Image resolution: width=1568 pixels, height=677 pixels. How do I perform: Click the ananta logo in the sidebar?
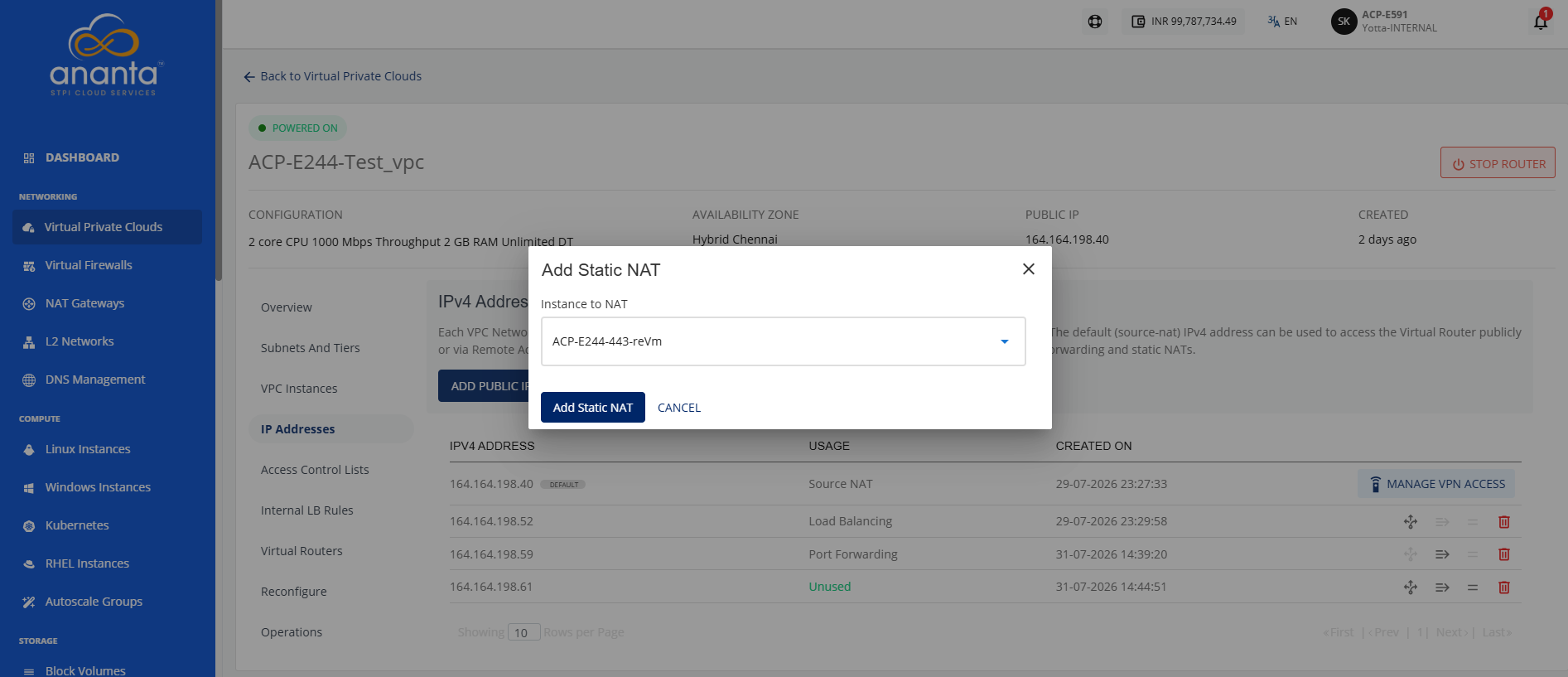click(x=105, y=55)
